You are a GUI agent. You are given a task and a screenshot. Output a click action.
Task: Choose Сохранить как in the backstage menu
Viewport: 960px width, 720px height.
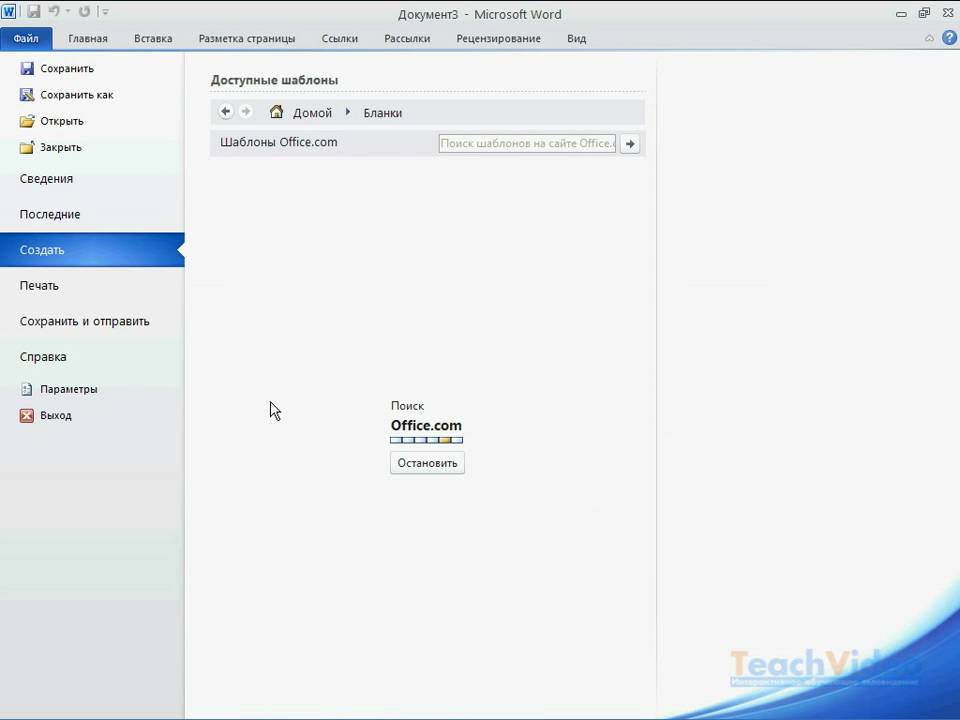pos(67,95)
